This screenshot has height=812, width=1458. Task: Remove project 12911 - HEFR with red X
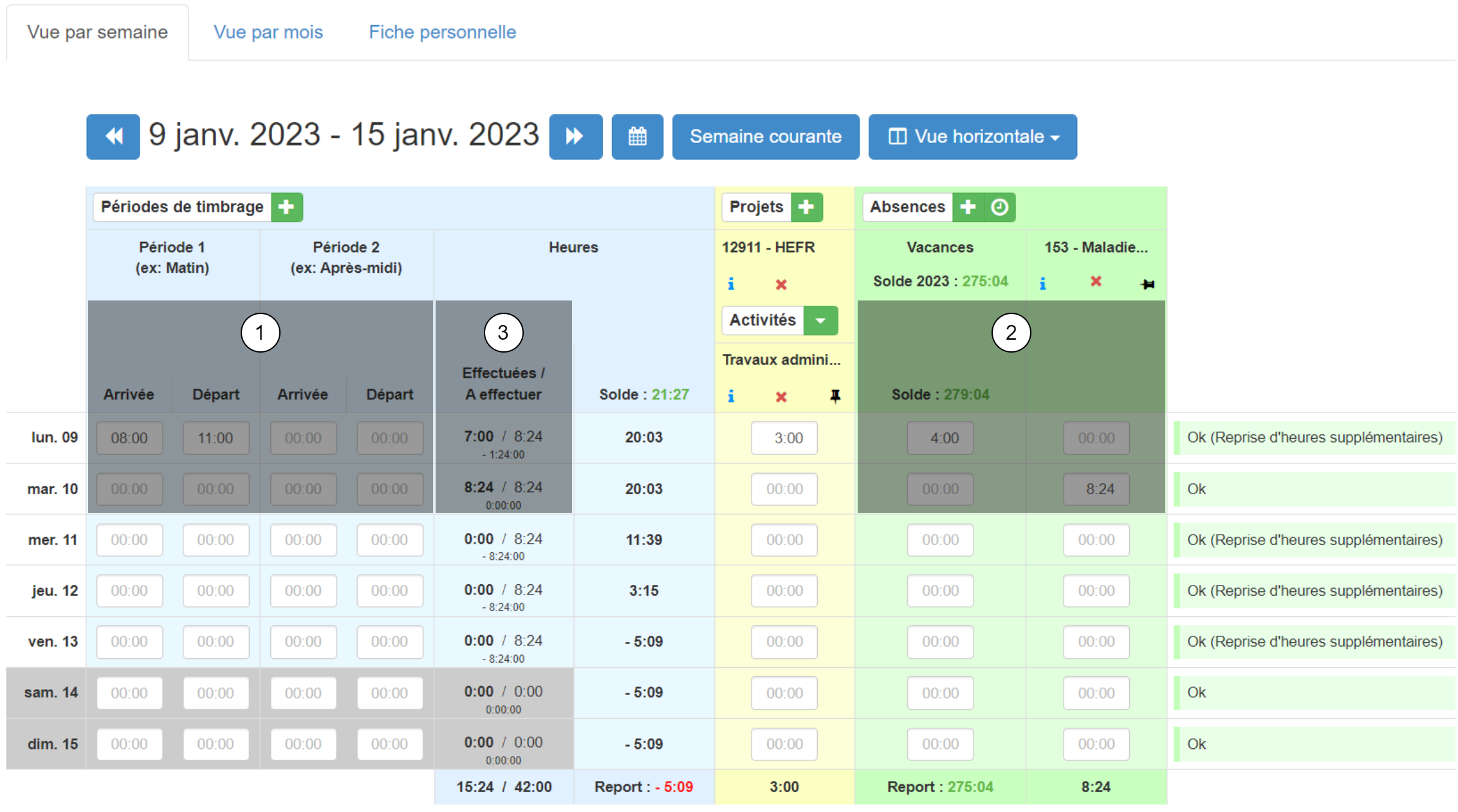[781, 284]
